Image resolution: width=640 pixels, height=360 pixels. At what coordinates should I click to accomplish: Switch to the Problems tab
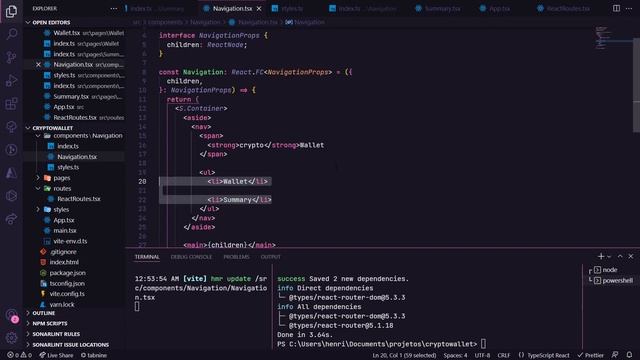236,257
